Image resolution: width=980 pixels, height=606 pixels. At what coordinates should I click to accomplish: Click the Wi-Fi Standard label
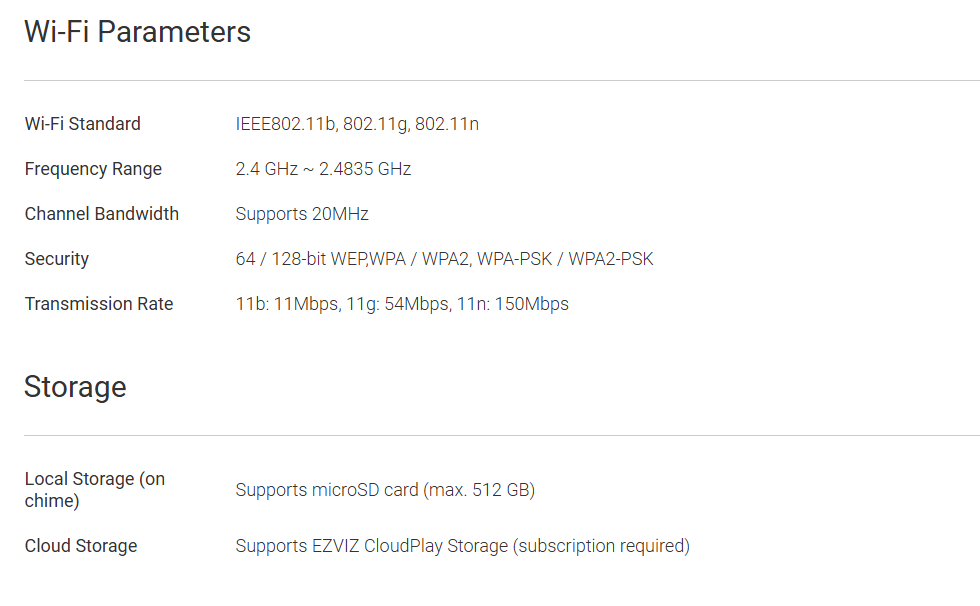82,124
